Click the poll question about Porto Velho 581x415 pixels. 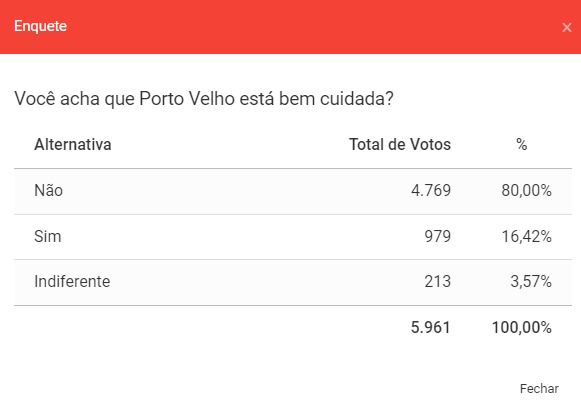pyautogui.click(x=204, y=99)
